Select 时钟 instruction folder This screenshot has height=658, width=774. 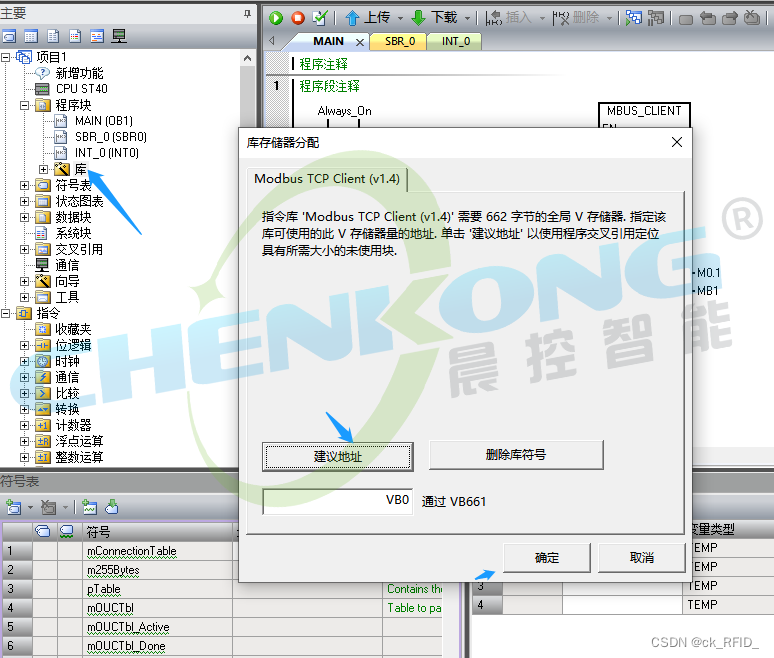click(x=67, y=361)
